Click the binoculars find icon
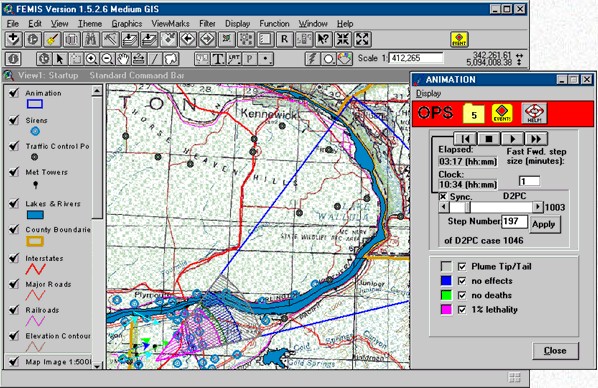 90,39
